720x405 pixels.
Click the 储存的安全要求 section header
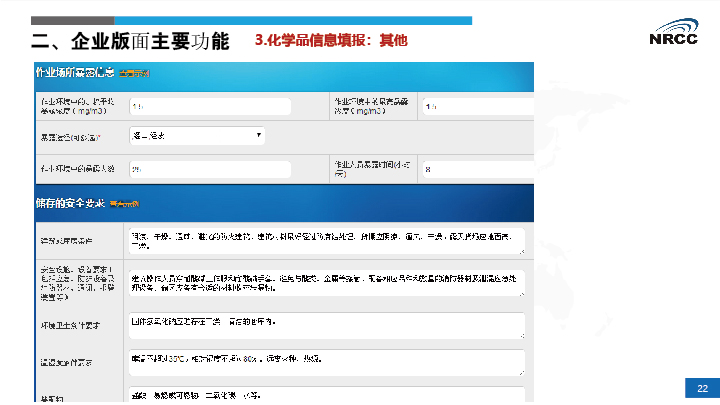click(x=70, y=204)
